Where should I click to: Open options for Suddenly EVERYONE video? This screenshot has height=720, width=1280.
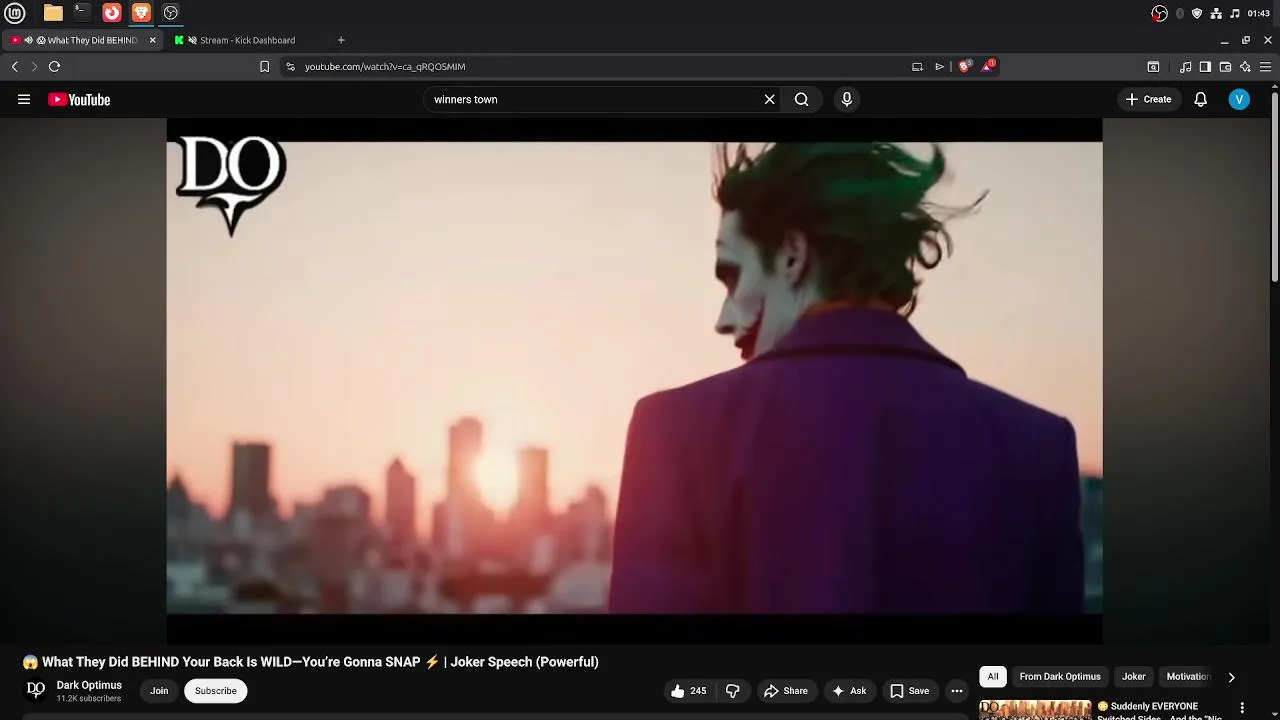tap(1242, 708)
